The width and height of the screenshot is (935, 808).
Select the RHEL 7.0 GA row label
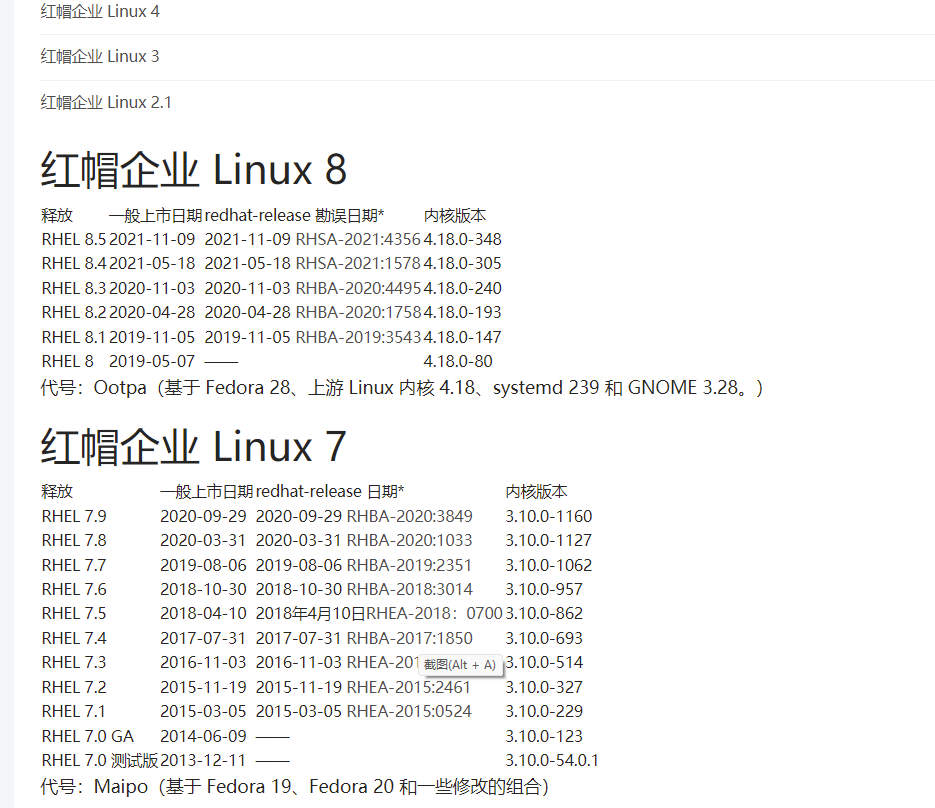[x=88, y=736]
